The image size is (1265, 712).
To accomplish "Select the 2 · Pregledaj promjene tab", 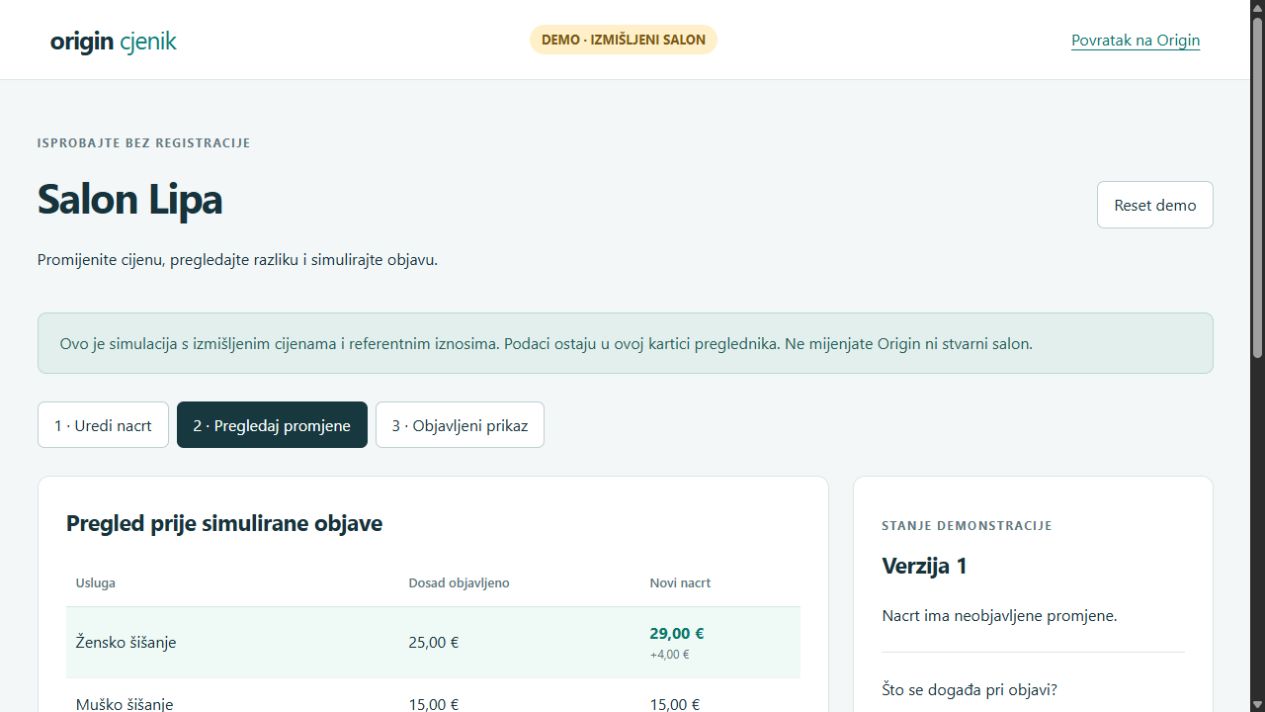I will (x=272, y=425).
